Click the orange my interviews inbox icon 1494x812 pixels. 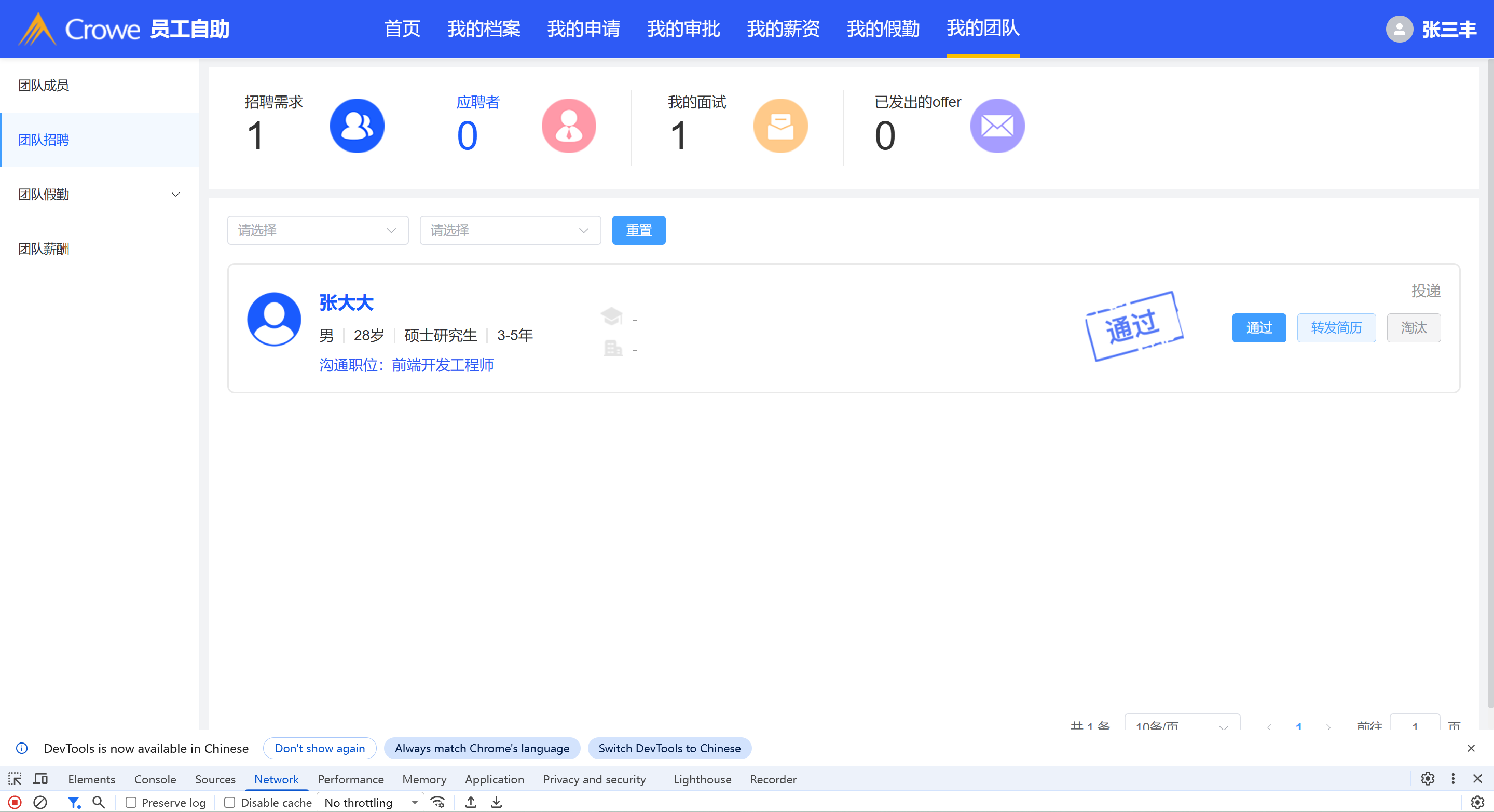(x=780, y=126)
